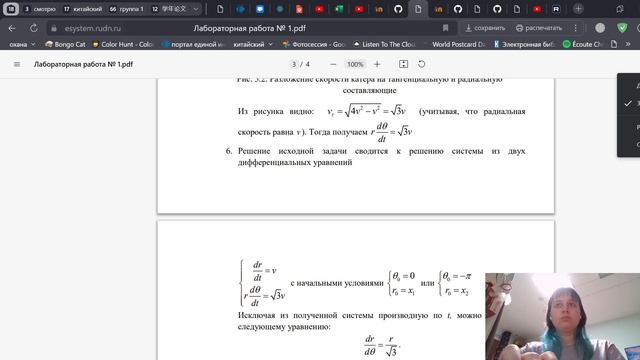Open the tab group китайский
640x360 pixels.
[x=83, y=9]
